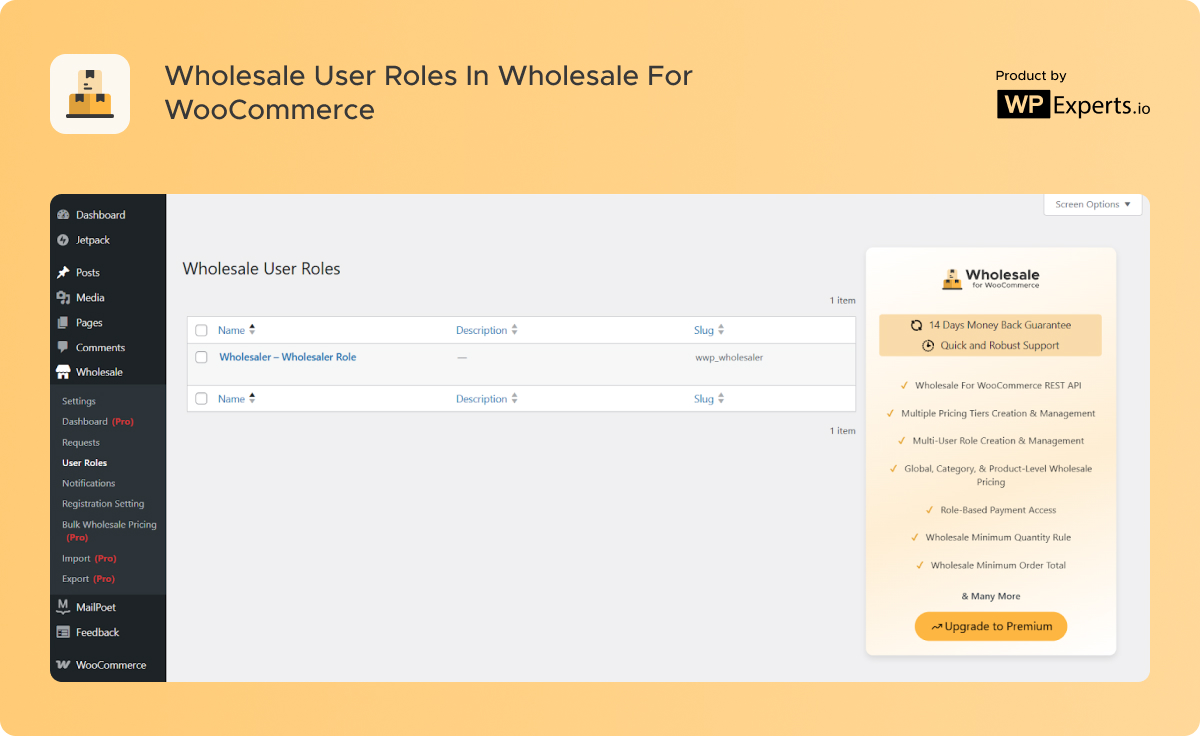
Task: Click the Comments bubble icon
Action: [x=63, y=347]
